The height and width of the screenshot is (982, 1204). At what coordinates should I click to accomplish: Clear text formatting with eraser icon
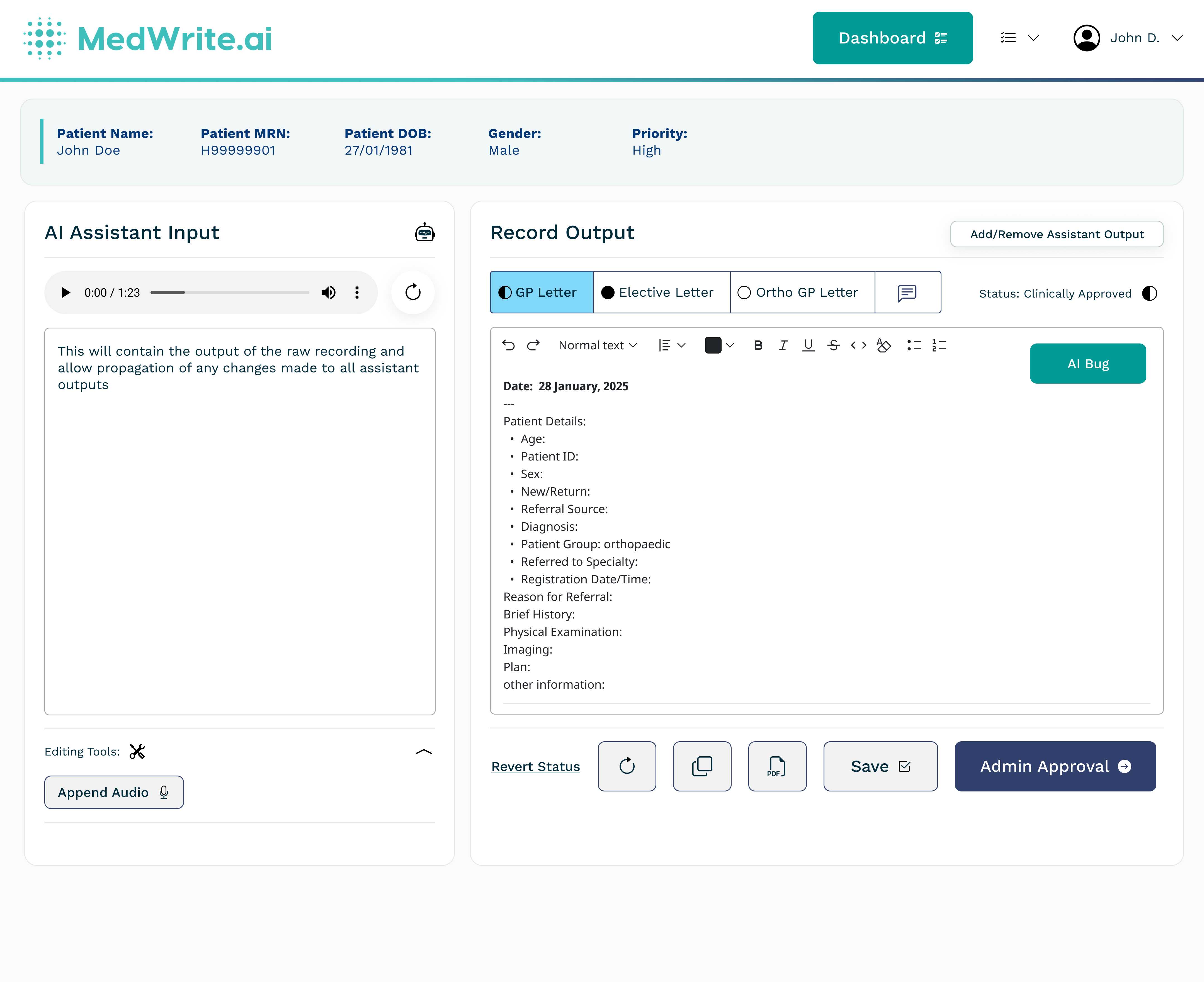point(883,345)
